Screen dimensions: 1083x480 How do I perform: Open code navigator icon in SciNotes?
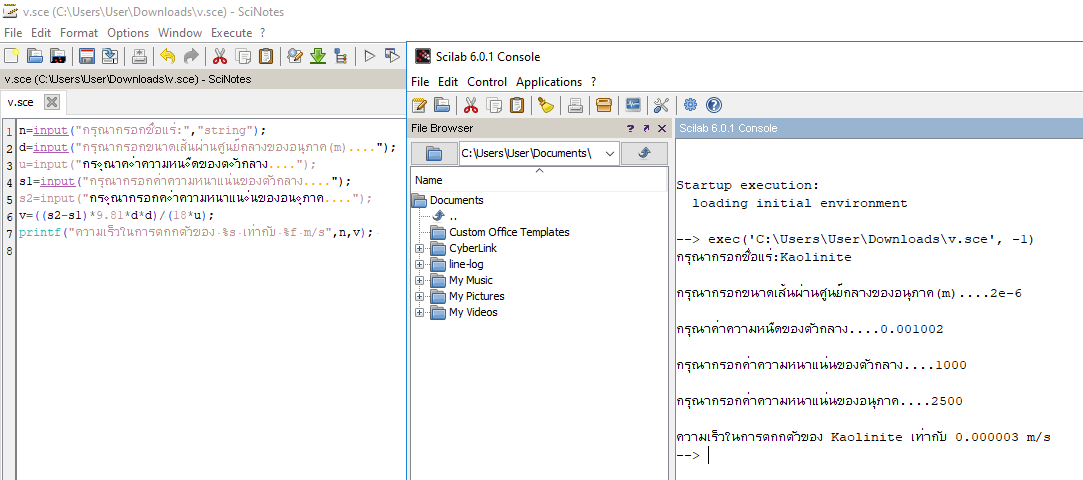[x=341, y=56]
